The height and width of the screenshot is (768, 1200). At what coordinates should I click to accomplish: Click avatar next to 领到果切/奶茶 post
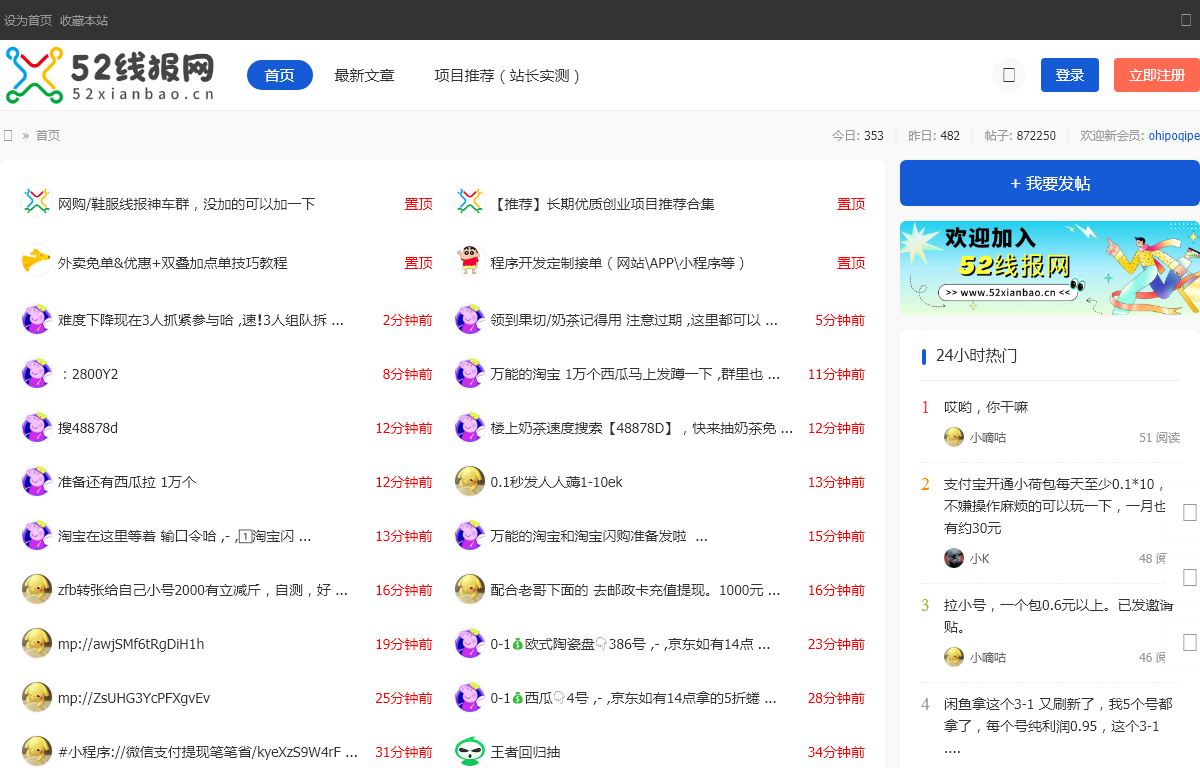click(470, 319)
